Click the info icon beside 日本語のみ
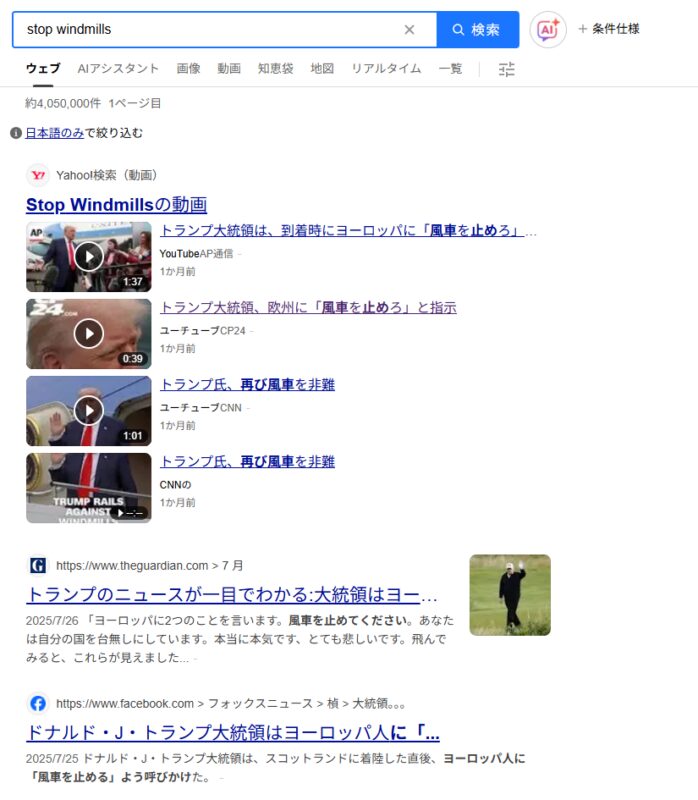 [x=16, y=133]
